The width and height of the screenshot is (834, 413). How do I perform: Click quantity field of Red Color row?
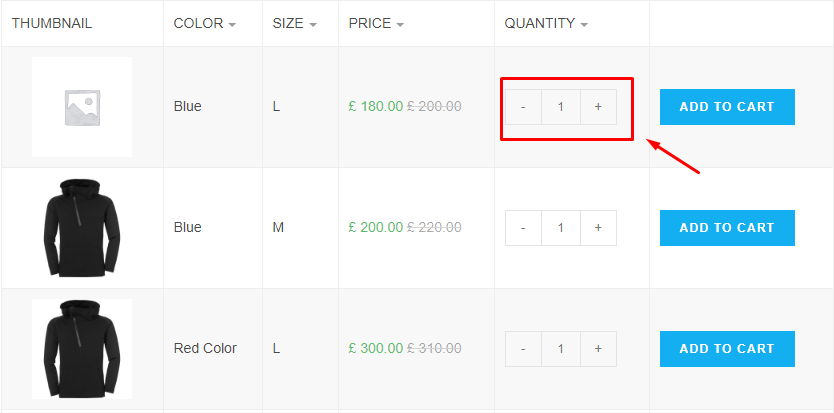561,349
